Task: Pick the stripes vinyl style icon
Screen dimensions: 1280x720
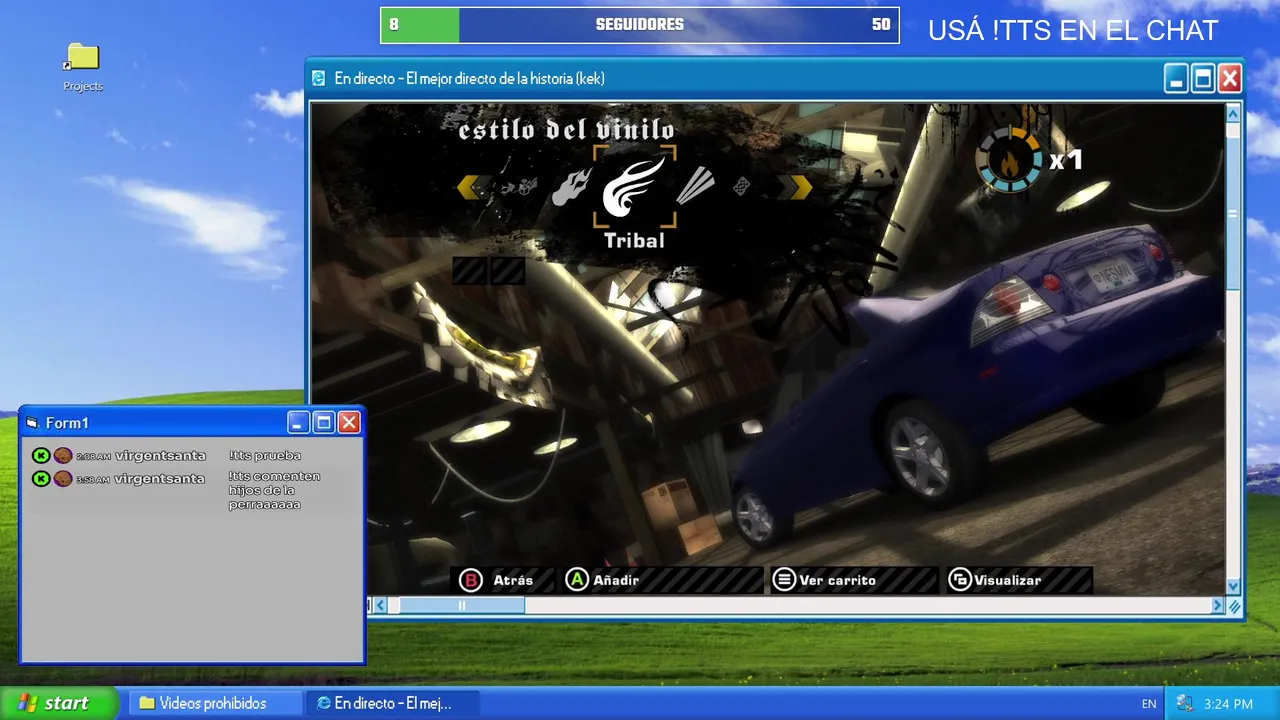Action: tap(695, 186)
